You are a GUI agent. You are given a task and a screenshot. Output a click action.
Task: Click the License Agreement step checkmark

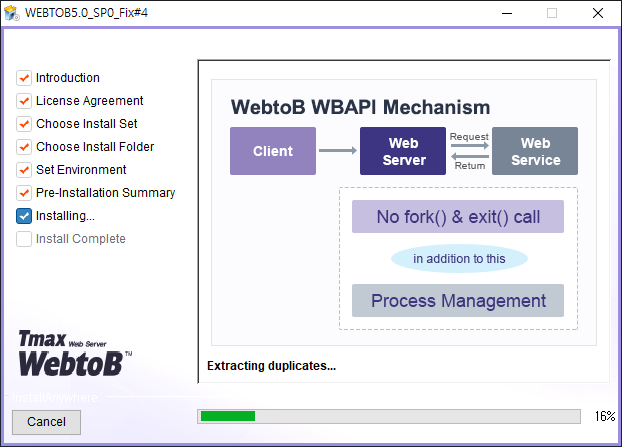click(24, 101)
